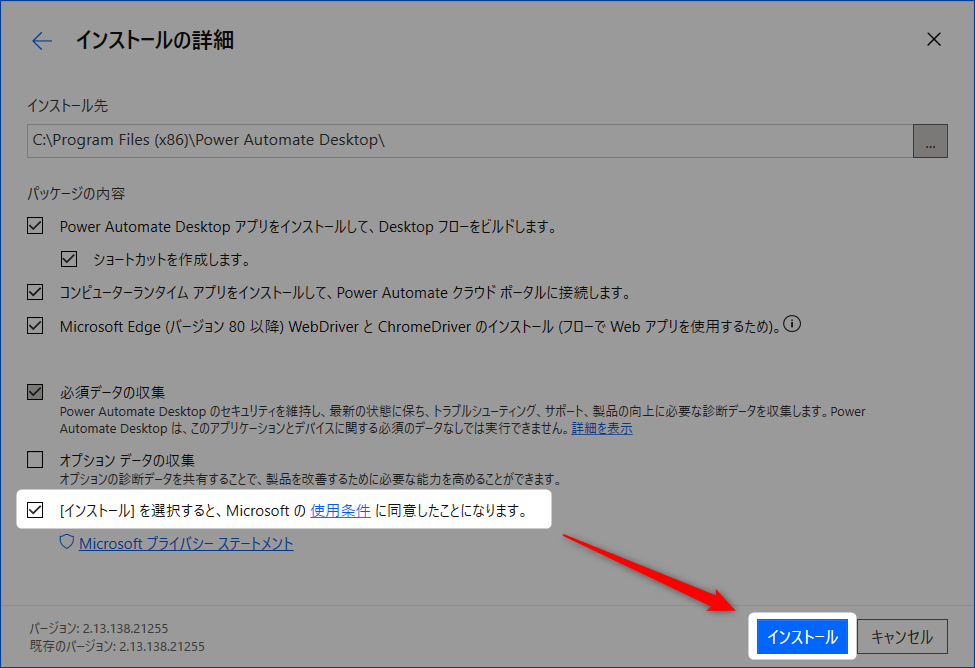Toggle Microsoft Edge WebDriver install checkbox
This screenshot has height=668, width=975.
point(35,325)
